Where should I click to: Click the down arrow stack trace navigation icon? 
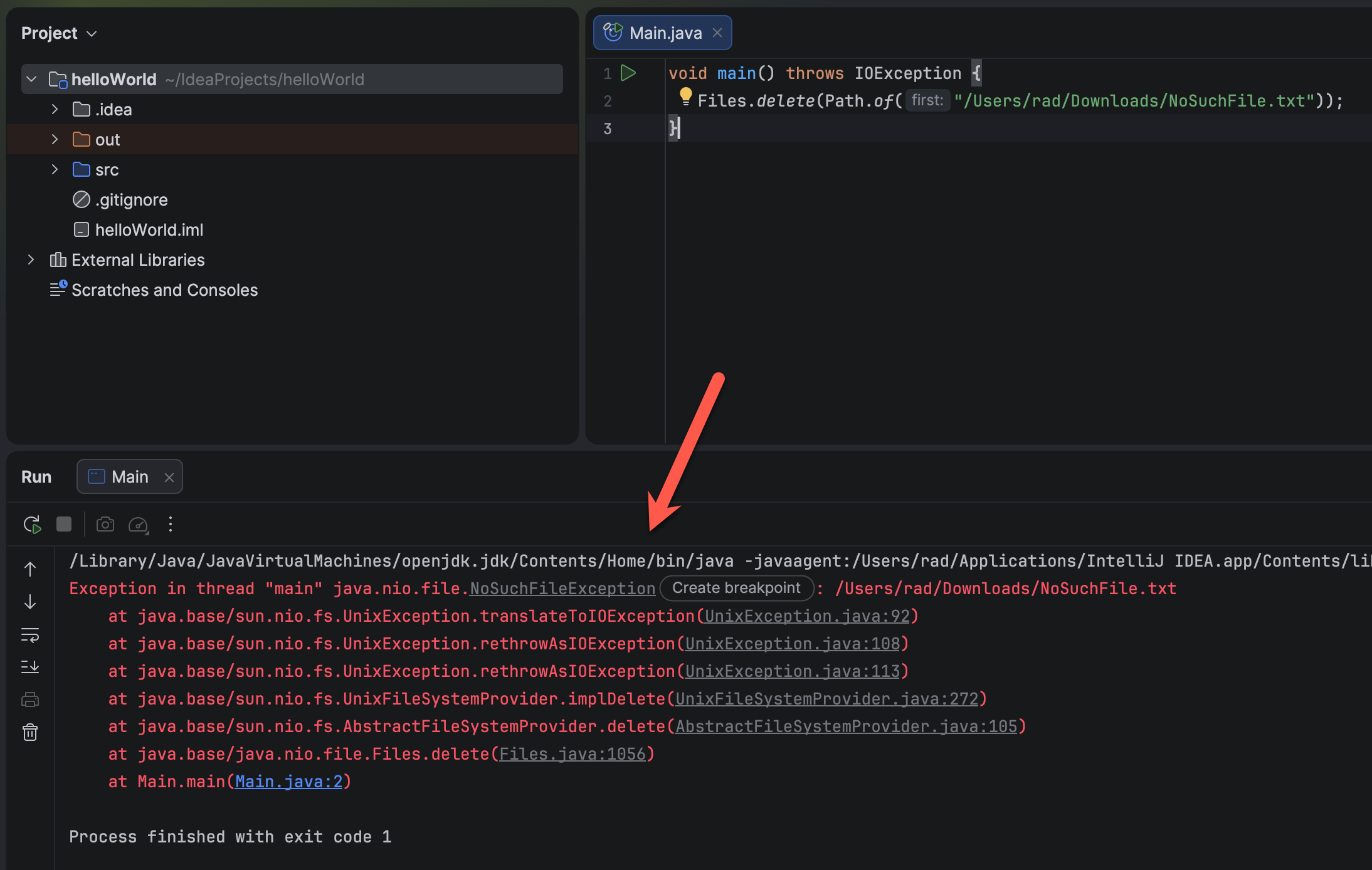click(30, 602)
